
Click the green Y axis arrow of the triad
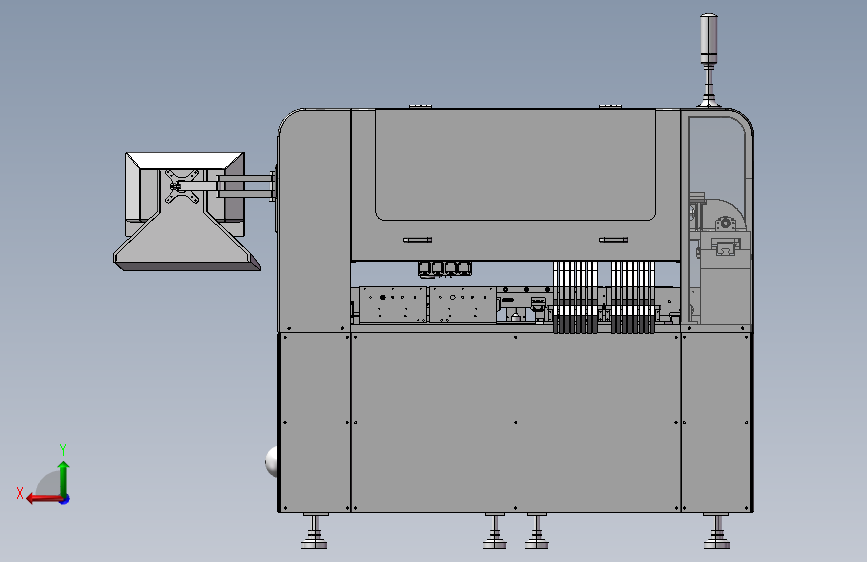tap(64, 479)
